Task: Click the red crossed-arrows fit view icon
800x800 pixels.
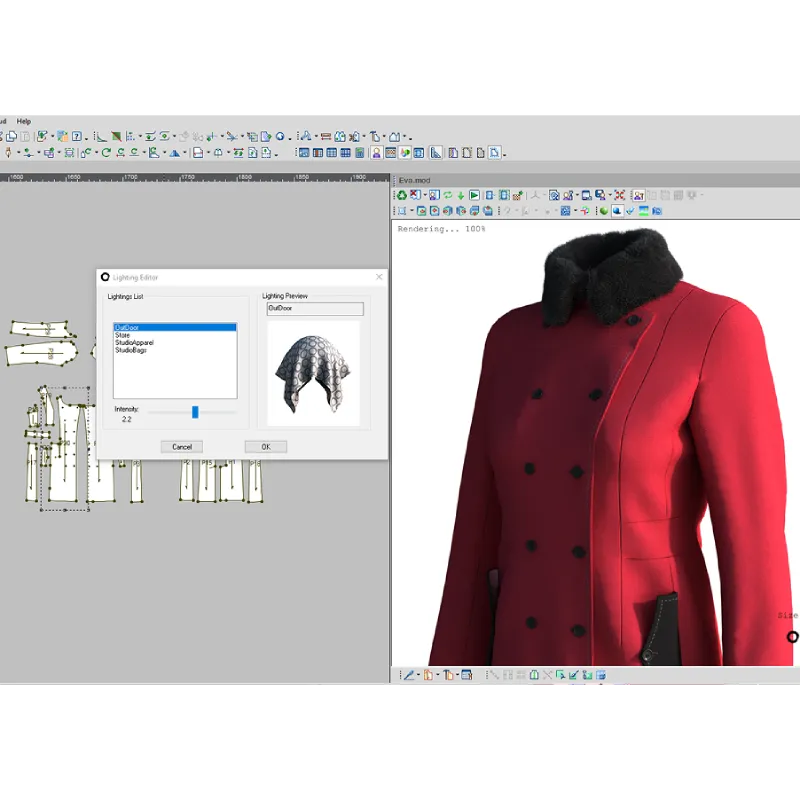Action: (619, 195)
